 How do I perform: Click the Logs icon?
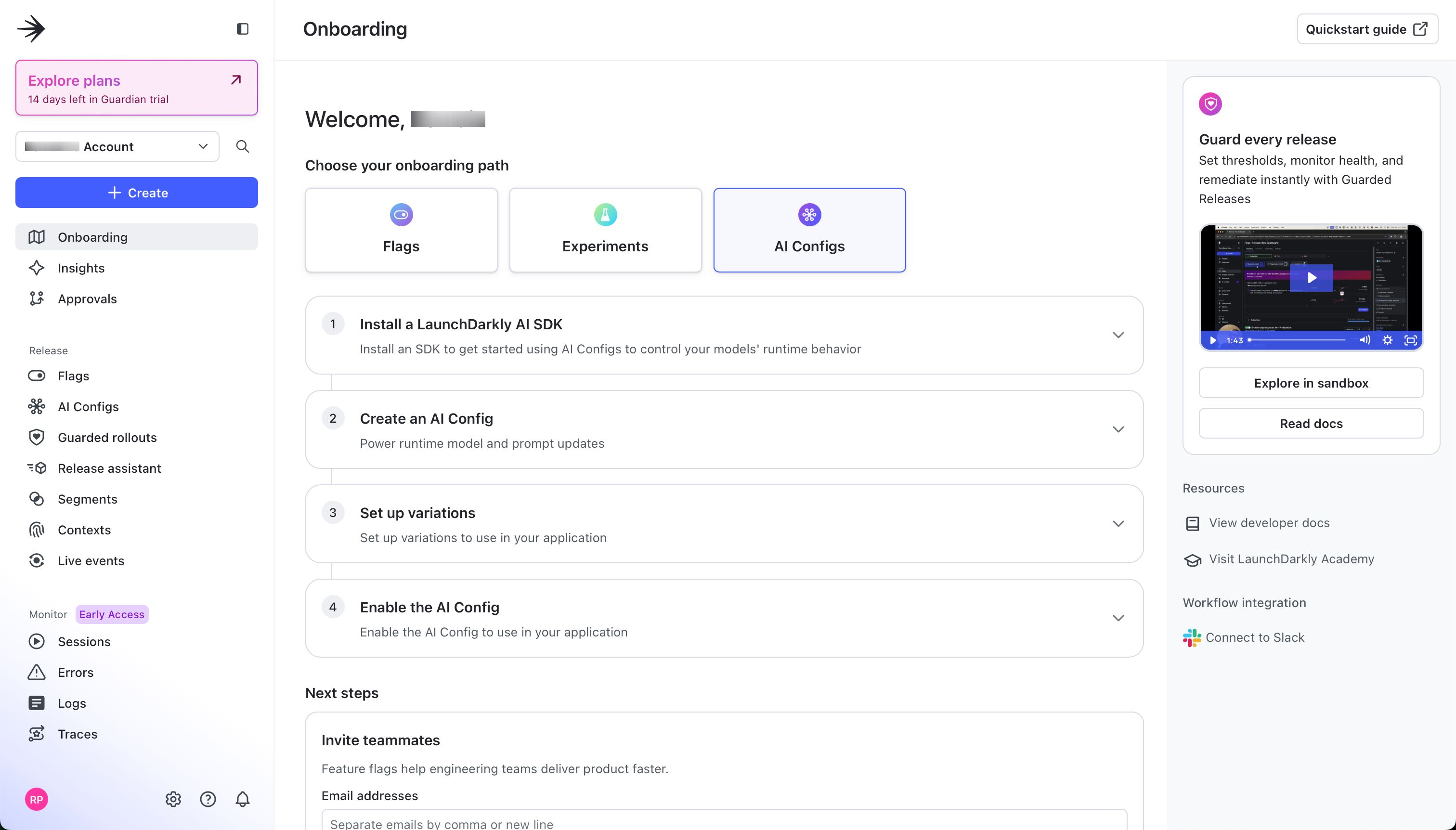click(x=37, y=703)
